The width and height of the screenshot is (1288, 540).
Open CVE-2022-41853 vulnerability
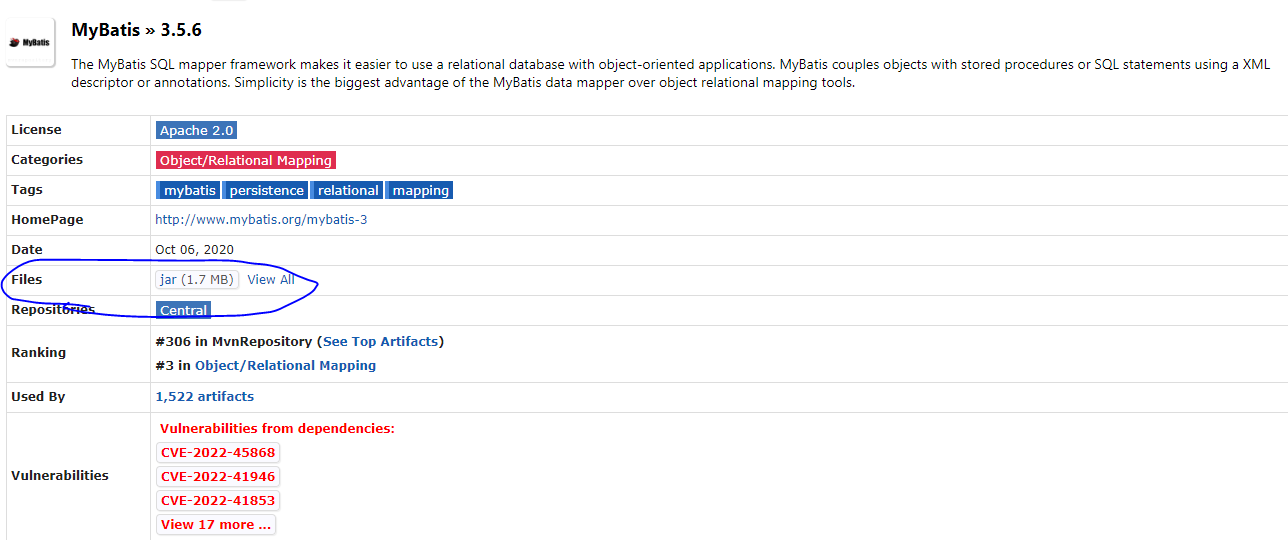coord(218,500)
